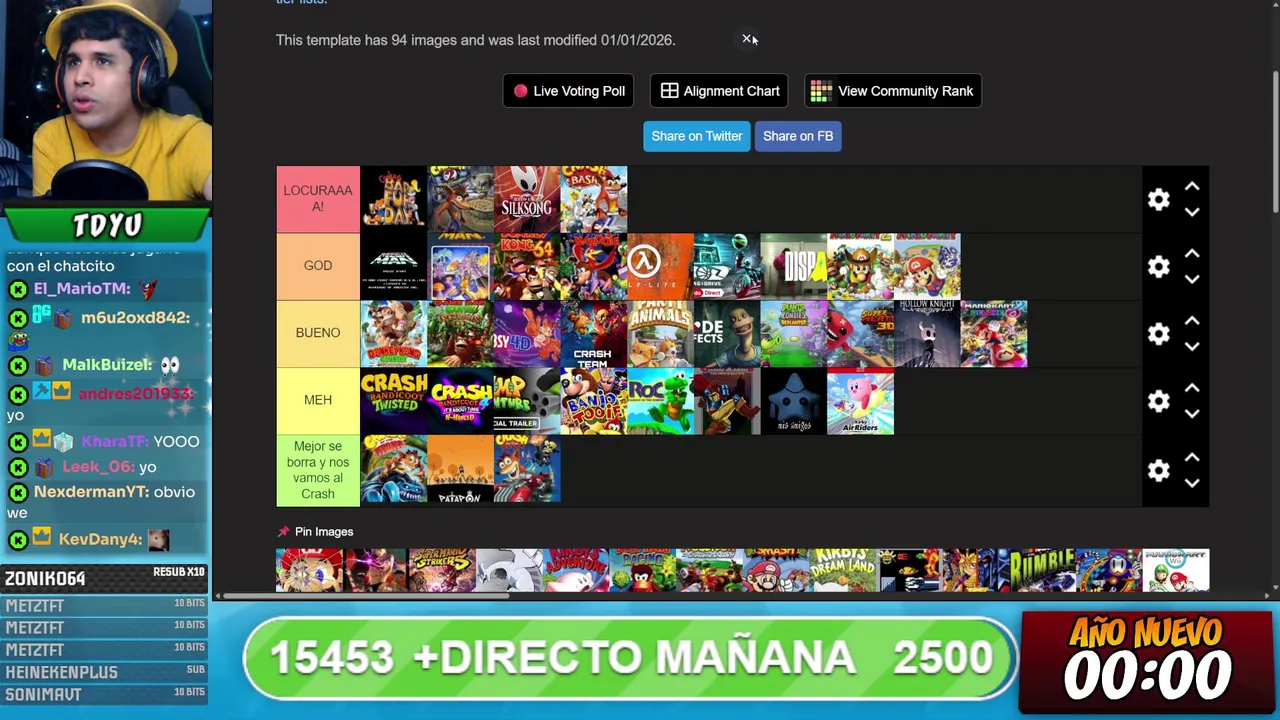Open the Alignment Chart
This screenshot has height=720, width=1280.
[x=720, y=91]
